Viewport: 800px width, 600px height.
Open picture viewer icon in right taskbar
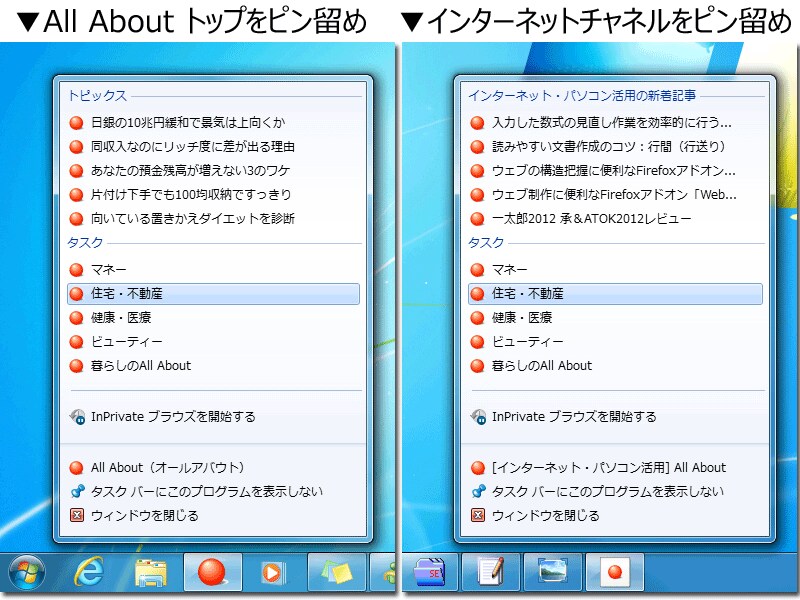click(x=553, y=571)
